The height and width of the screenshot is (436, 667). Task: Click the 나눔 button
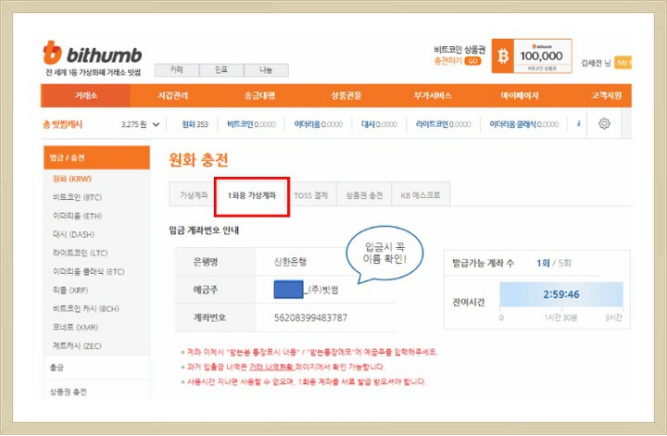[266, 70]
